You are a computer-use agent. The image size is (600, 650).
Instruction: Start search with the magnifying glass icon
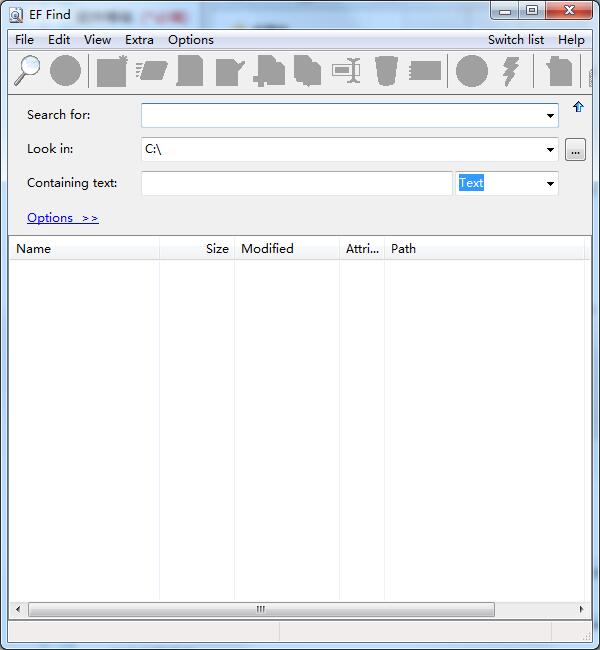tap(27, 71)
